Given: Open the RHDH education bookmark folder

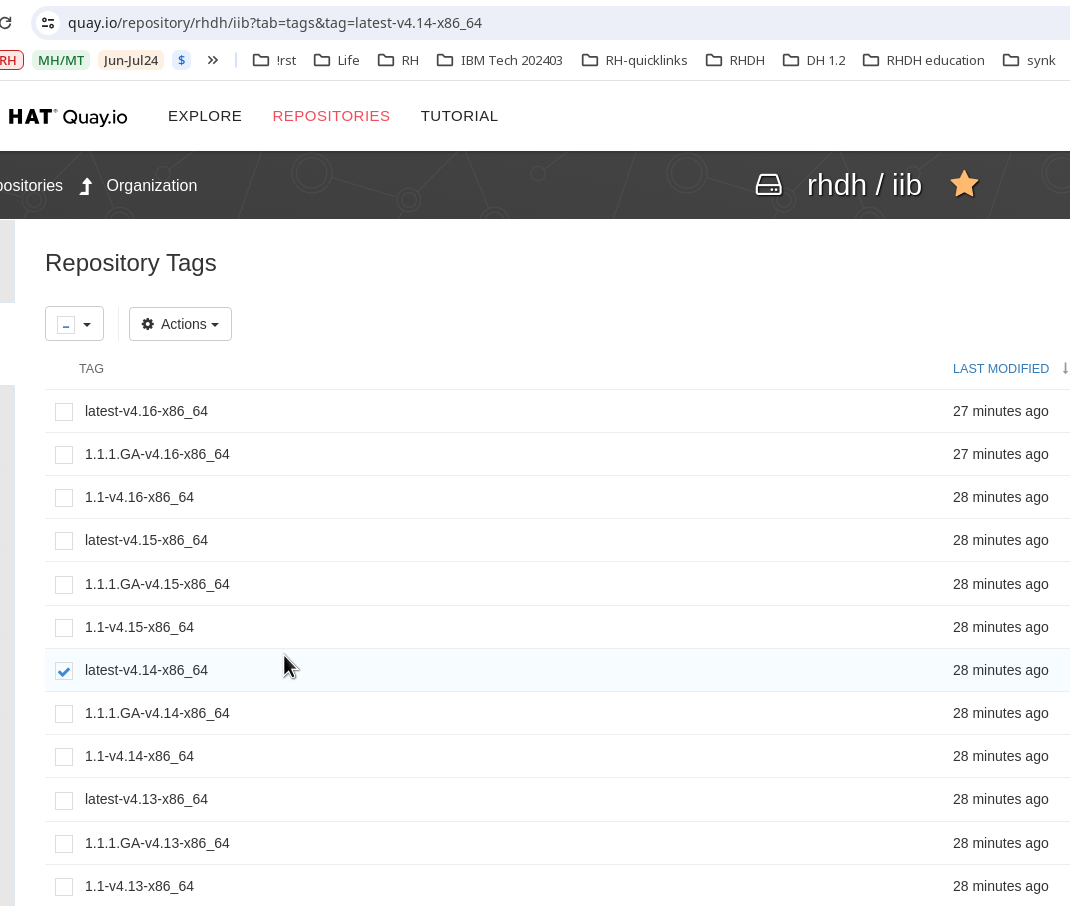Looking at the screenshot, I should 923,60.
